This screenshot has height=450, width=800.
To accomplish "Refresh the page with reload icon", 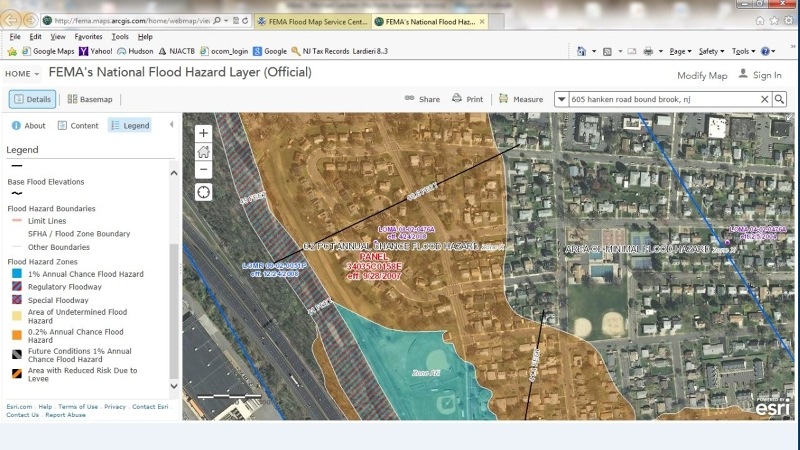I will tap(245, 21).
